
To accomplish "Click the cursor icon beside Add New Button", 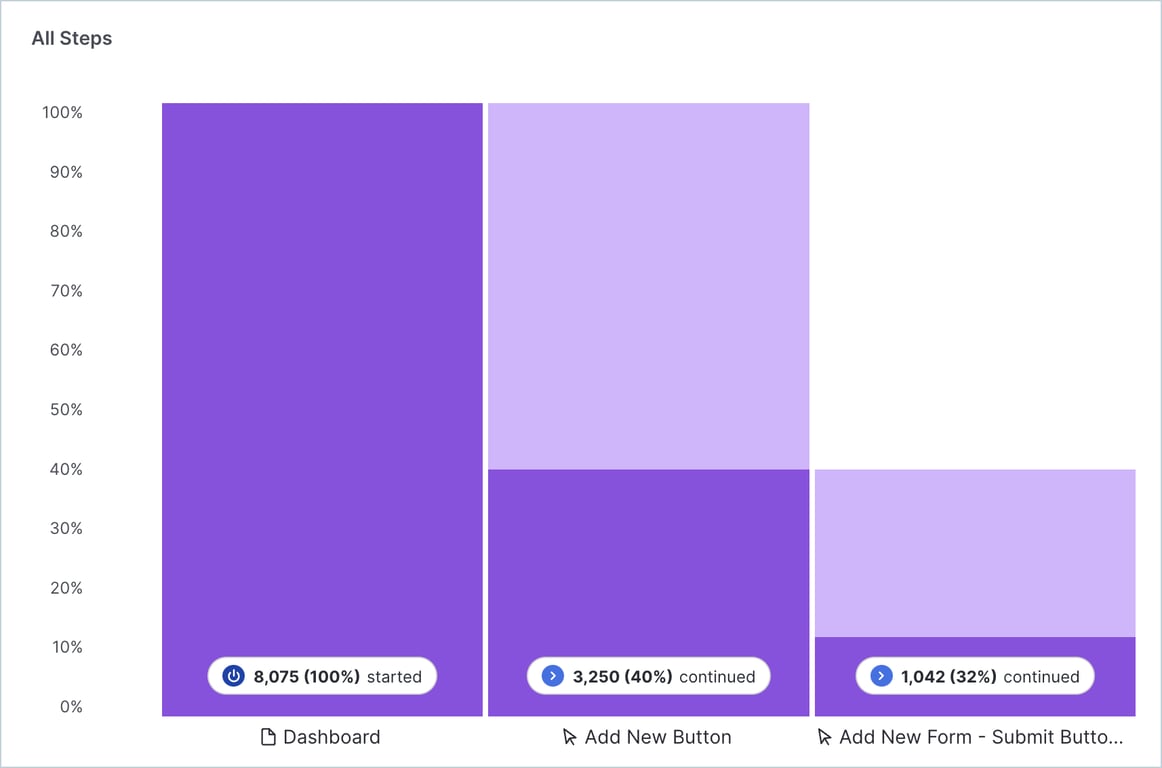I will click(570, 738).
